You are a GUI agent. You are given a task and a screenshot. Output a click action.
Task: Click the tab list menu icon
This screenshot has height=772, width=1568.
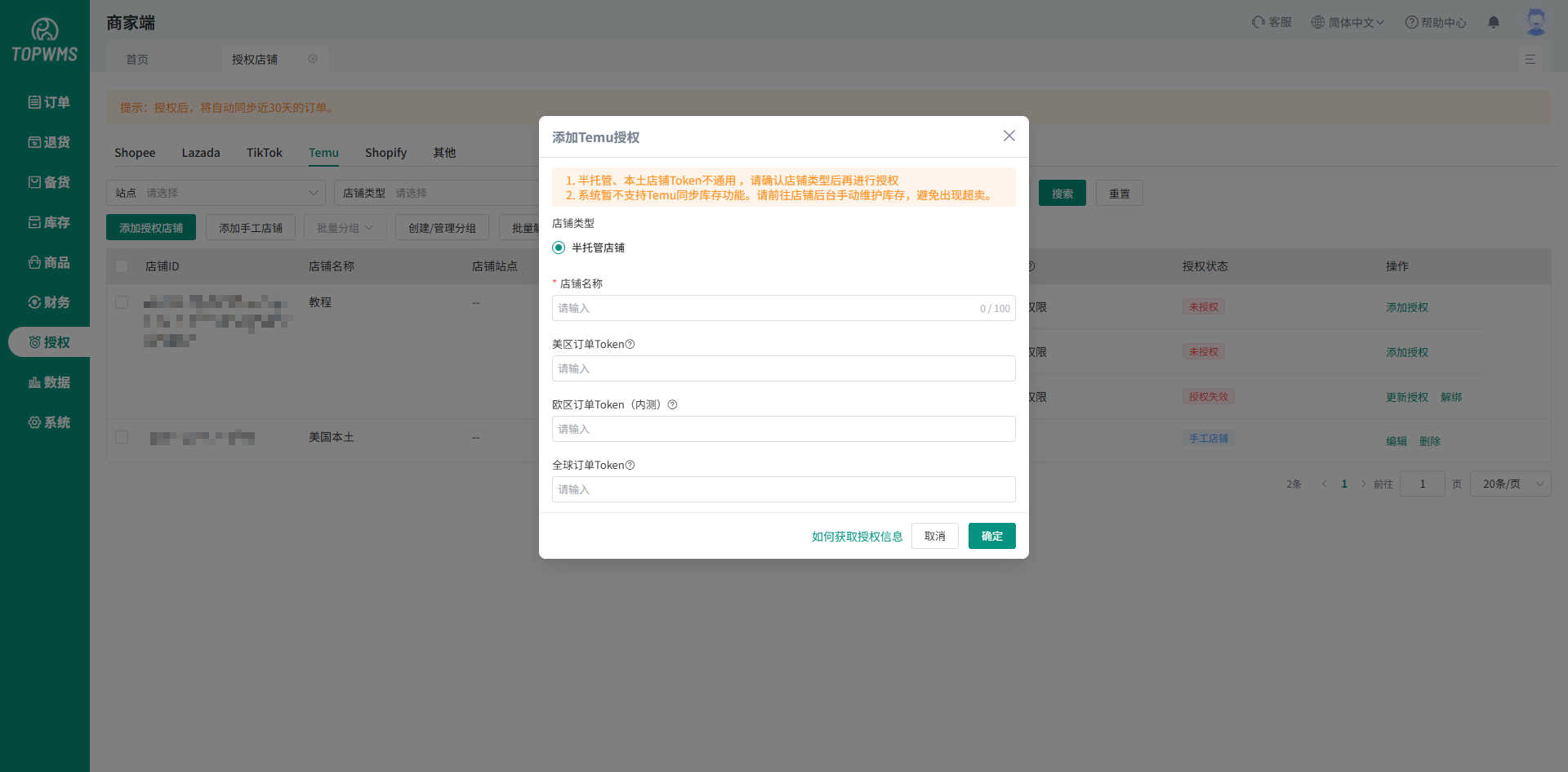tap(1530, 60)
